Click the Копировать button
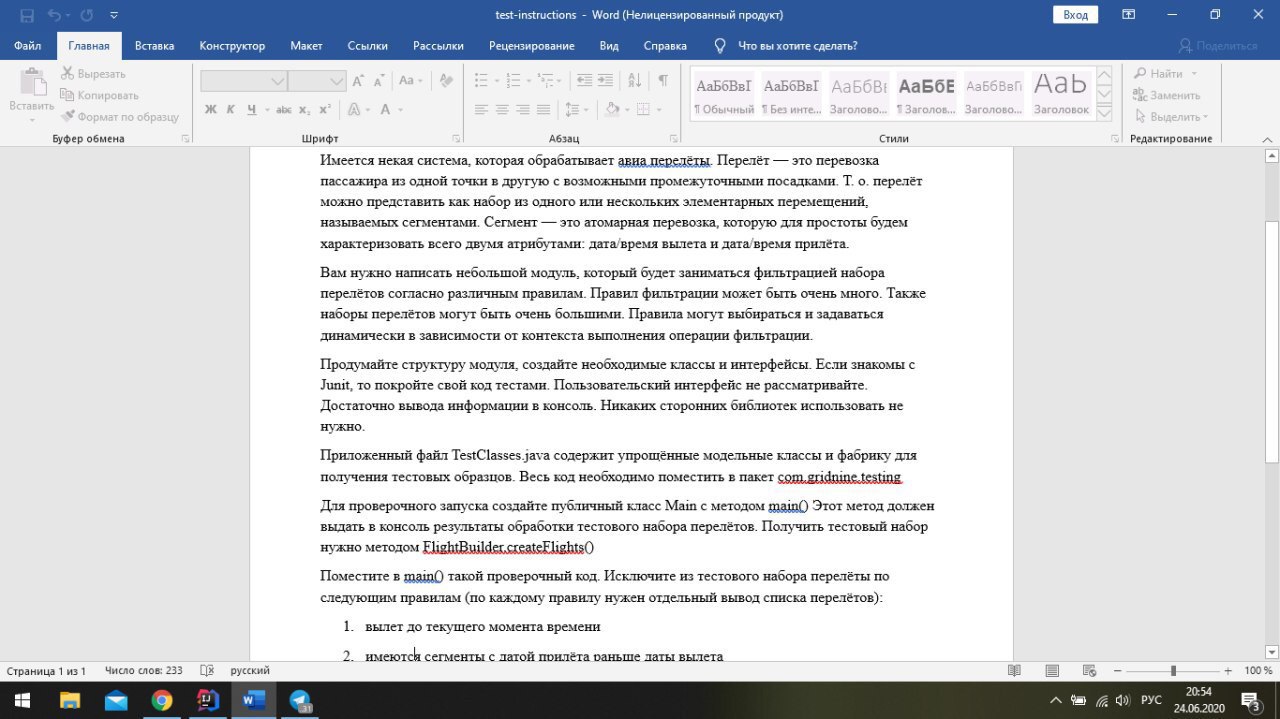This screenshot has height=719, width=1280. pyautogui.click(x=99, y=95)
